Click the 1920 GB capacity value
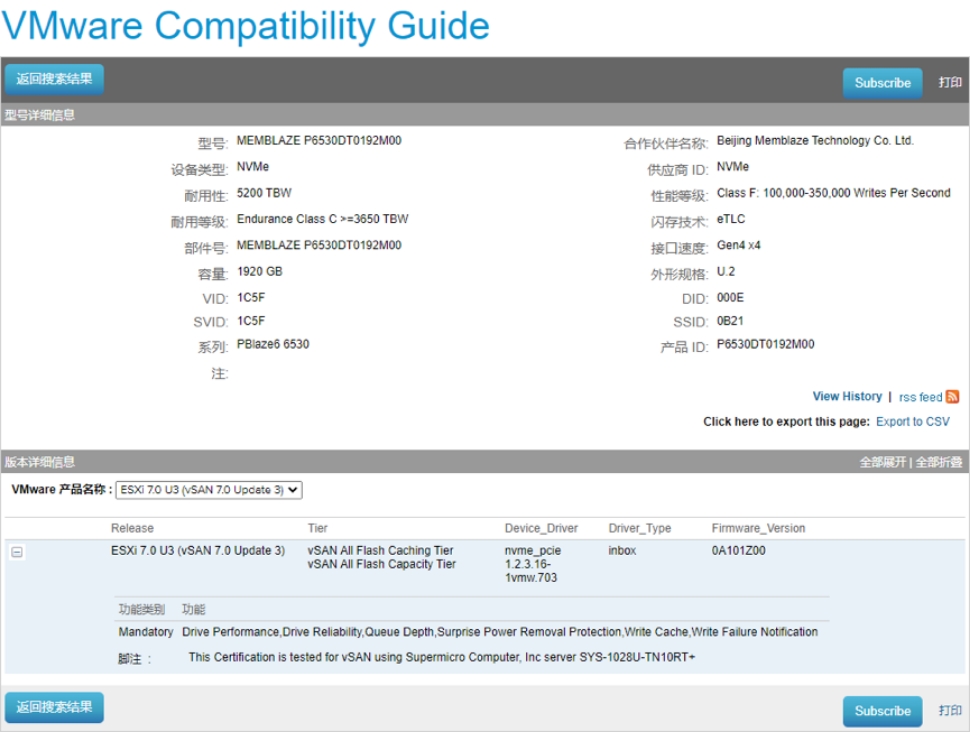This screenshot has width=970, height=732. tap(259, 272)
